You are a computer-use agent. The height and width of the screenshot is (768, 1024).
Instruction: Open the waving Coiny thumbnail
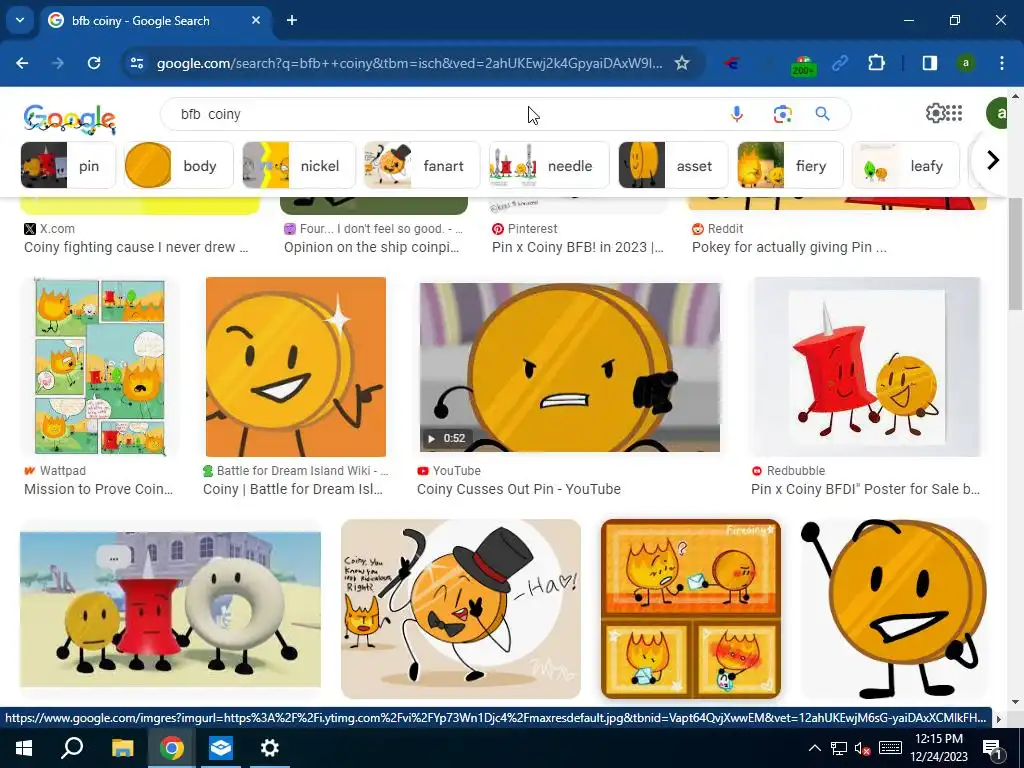pyautogui.click(x=893, y=609)
